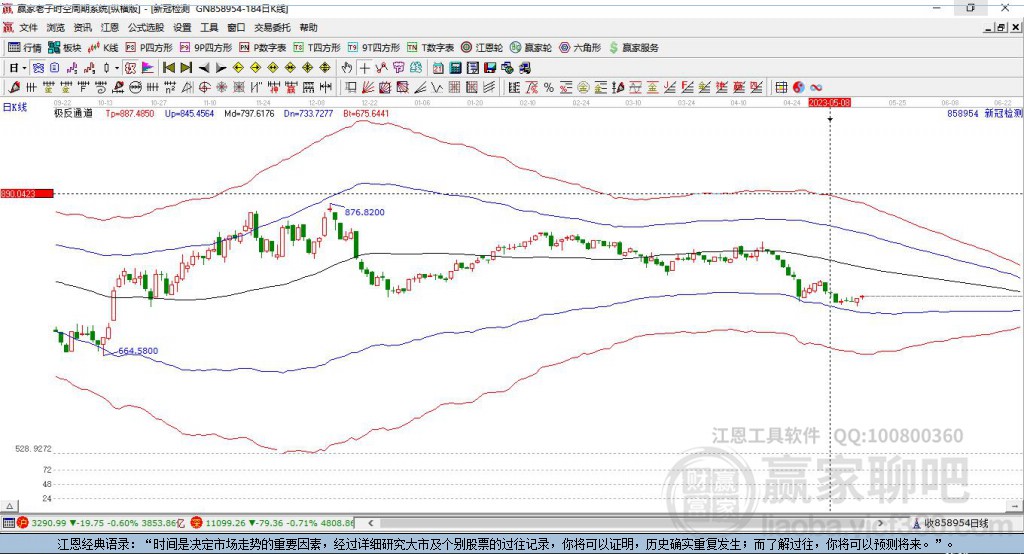The width and height of the screenshot is (1024, 554).
Task: Select the highlighted 2023-05-08 date marker
Action: pyautogui.click(x=829, y=103)
